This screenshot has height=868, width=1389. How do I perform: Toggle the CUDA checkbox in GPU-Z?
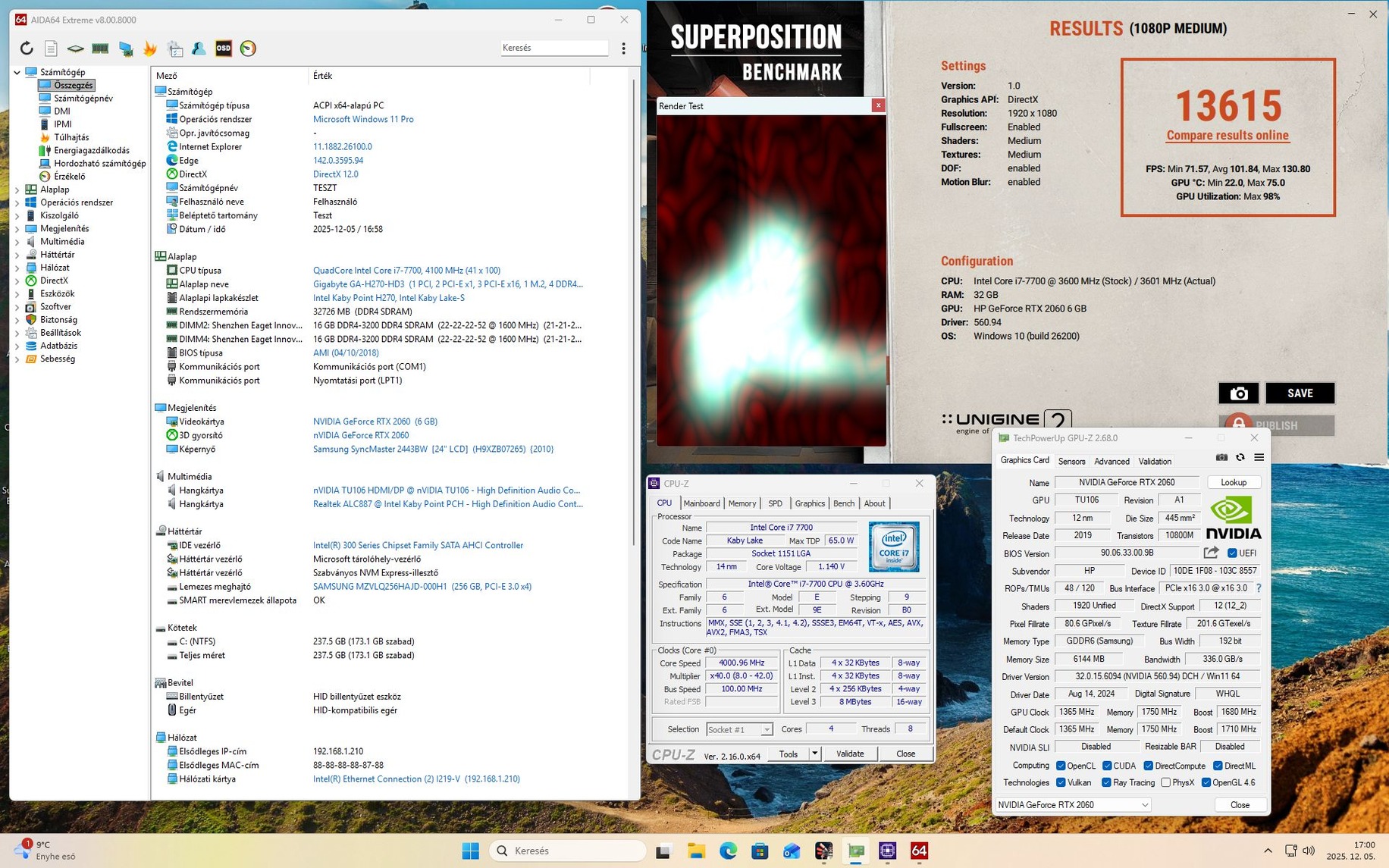(1107, 766)
